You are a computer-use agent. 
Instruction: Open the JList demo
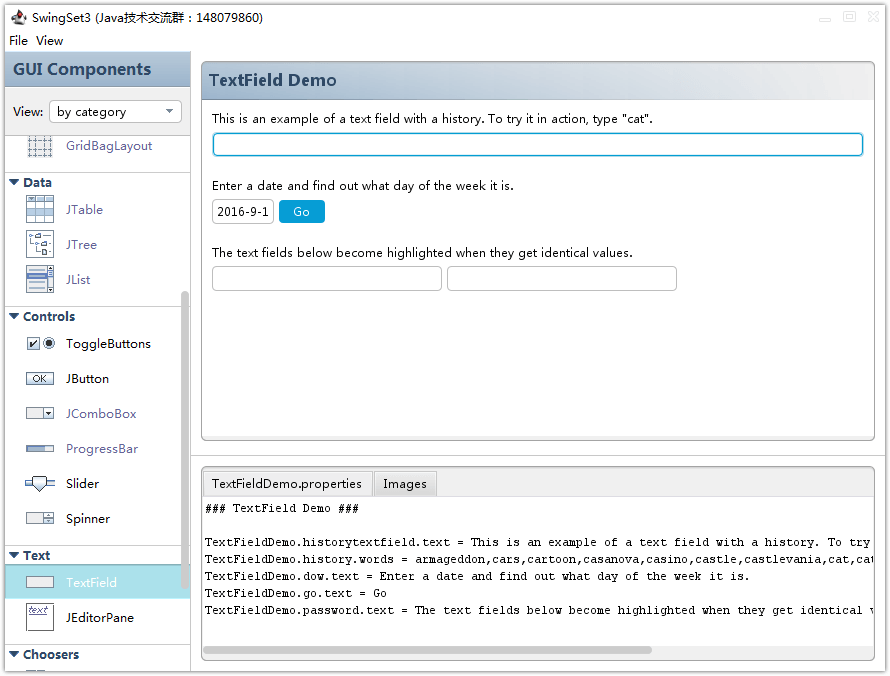pos(78,279)
